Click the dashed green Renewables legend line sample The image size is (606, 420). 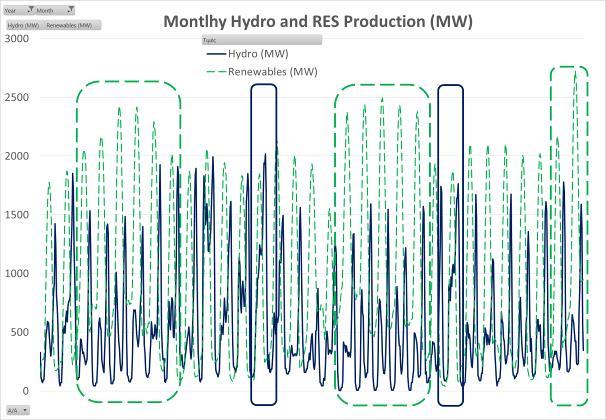(216, 72)
